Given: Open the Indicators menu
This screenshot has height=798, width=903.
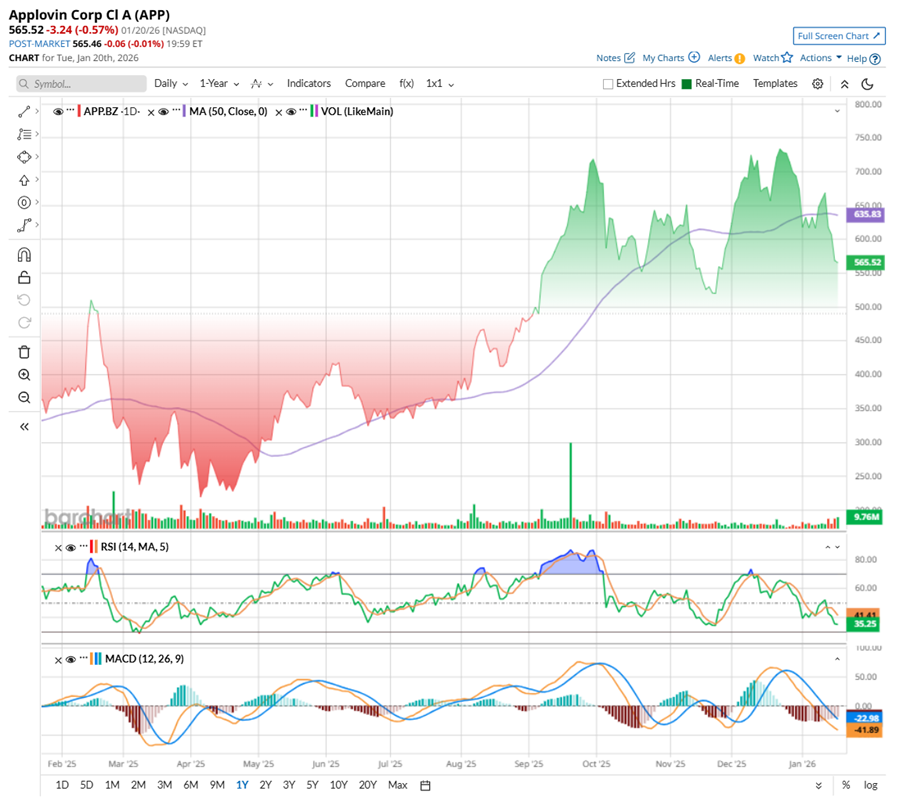Looking at the screenshot, I should point(309,83).
